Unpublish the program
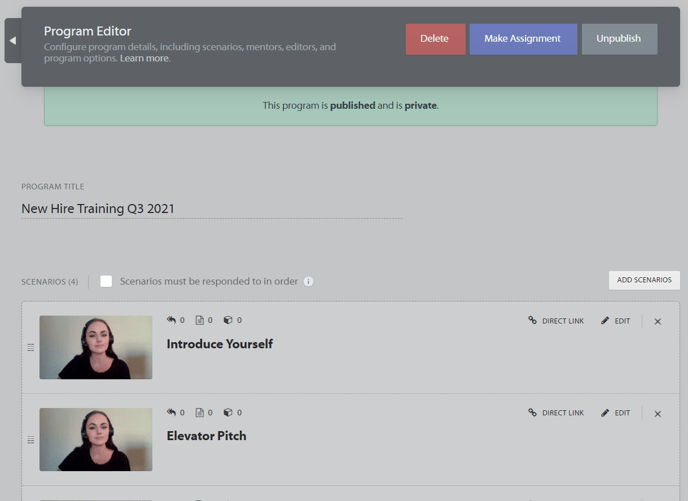 619,39
